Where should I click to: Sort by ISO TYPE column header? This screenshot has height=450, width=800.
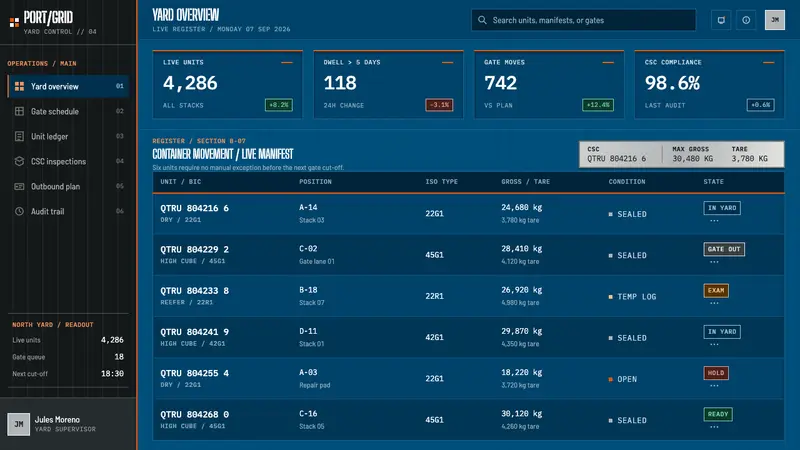click(441, 182)
